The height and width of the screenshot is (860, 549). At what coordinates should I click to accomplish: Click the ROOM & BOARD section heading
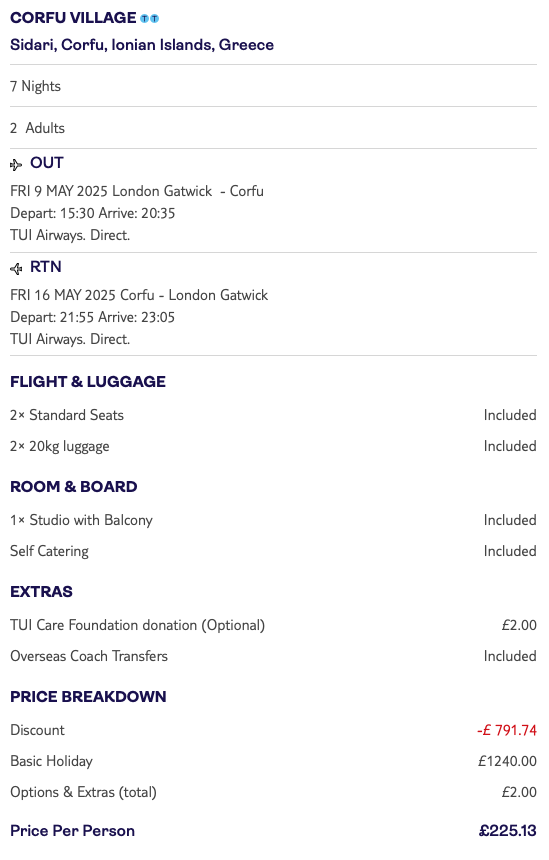click(x=73, y=486)
